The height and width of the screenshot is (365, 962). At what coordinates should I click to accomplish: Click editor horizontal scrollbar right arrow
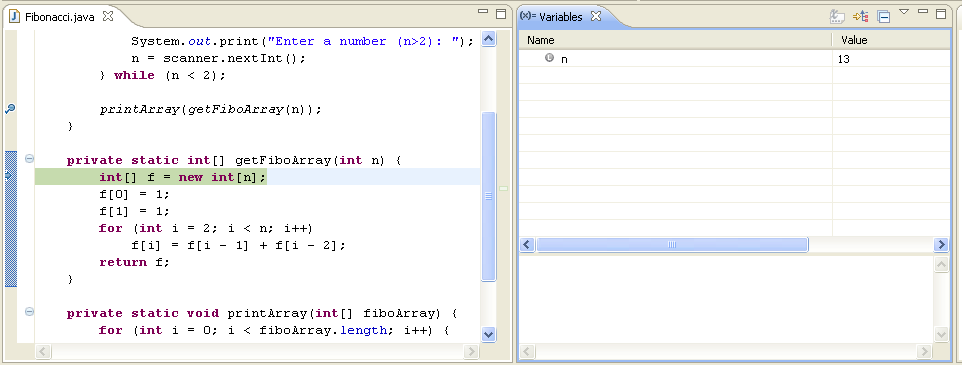471,352
